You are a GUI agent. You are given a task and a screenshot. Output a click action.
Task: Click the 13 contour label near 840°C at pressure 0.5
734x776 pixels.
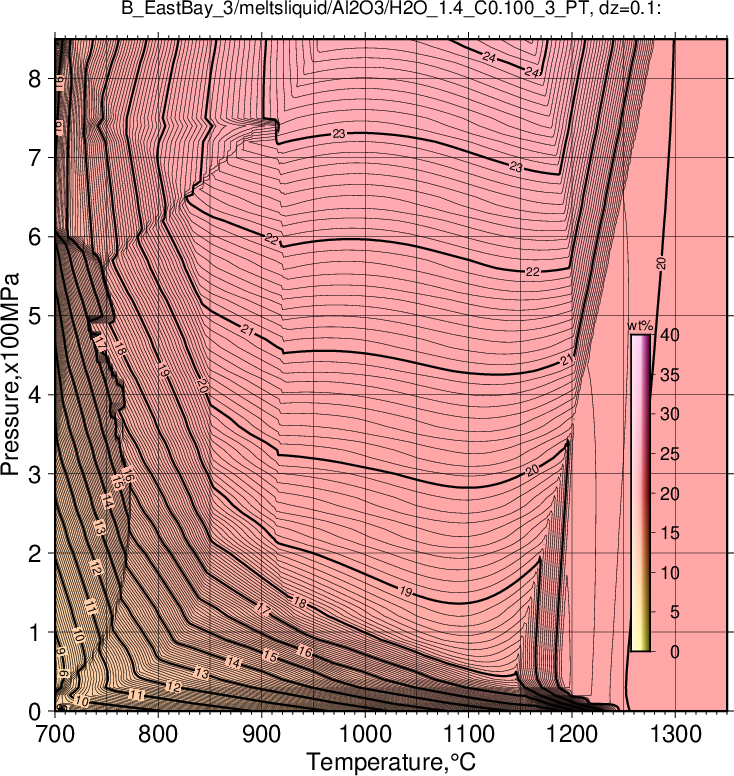click(201, 673)
